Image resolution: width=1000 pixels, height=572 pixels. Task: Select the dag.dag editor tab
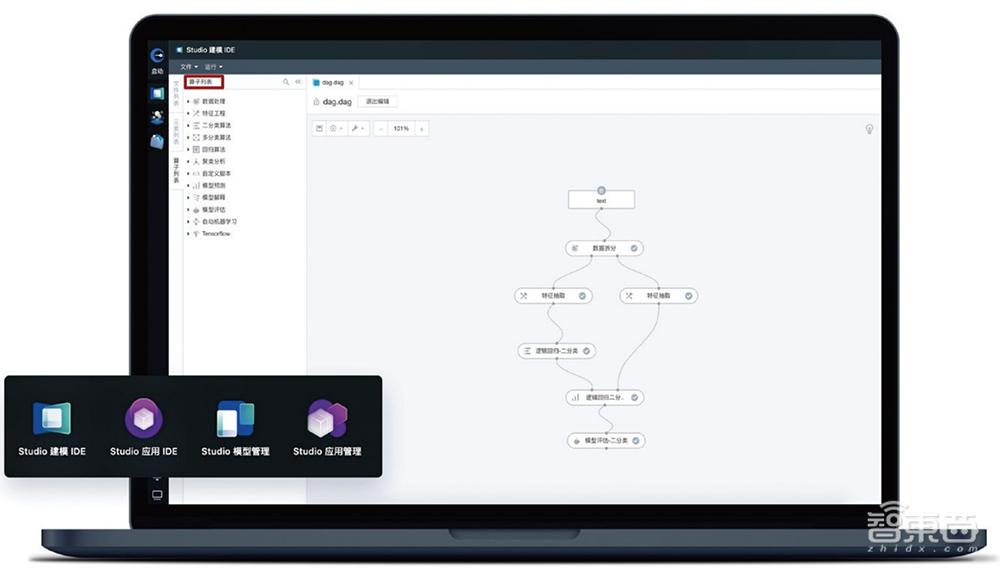point(332,82)
